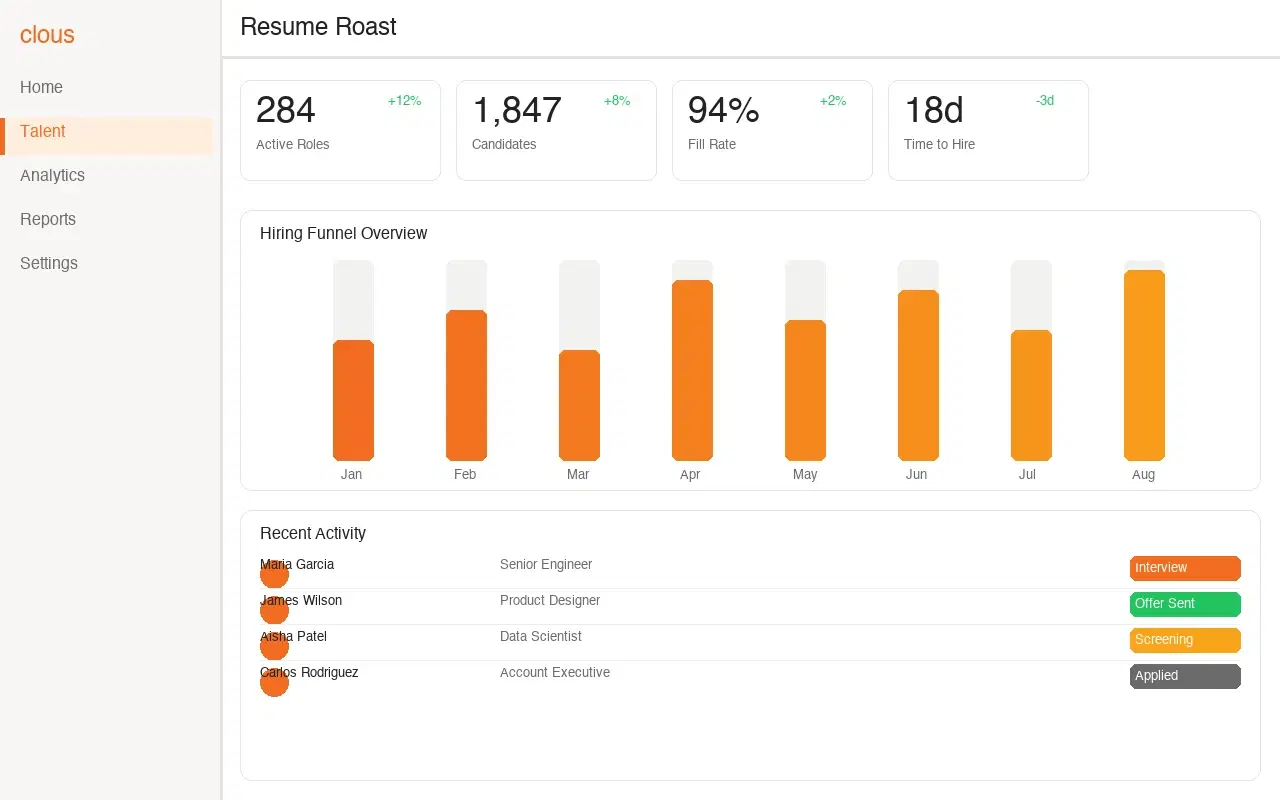
Task: Select the Screening status badge
Action: 1185,640
